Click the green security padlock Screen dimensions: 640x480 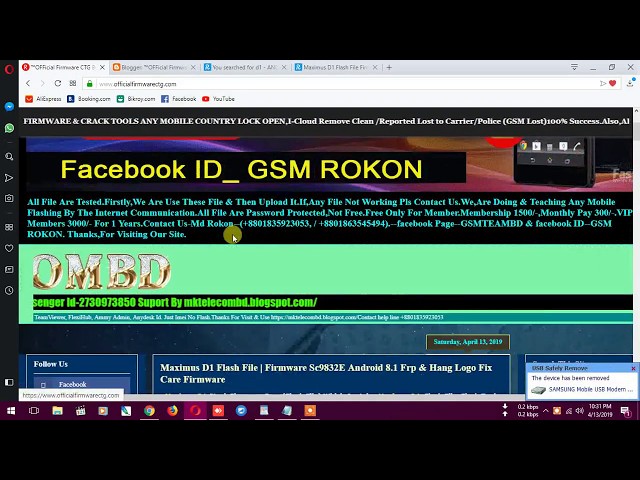tap(89, 84)
